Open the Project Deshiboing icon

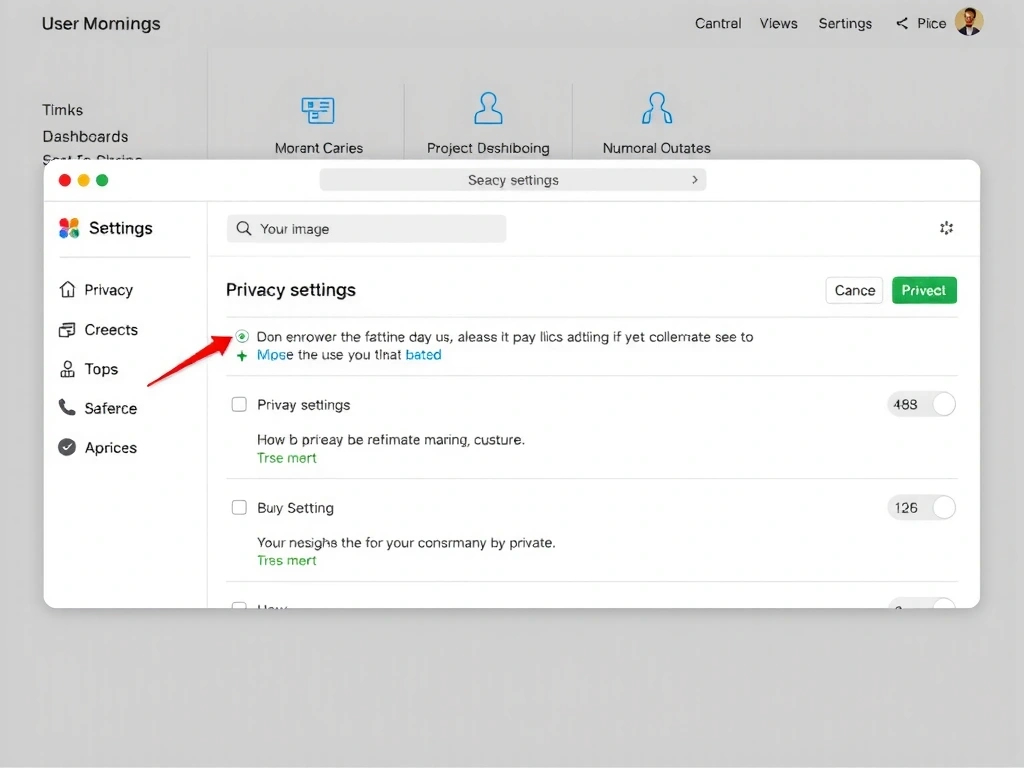pos(488,108)
